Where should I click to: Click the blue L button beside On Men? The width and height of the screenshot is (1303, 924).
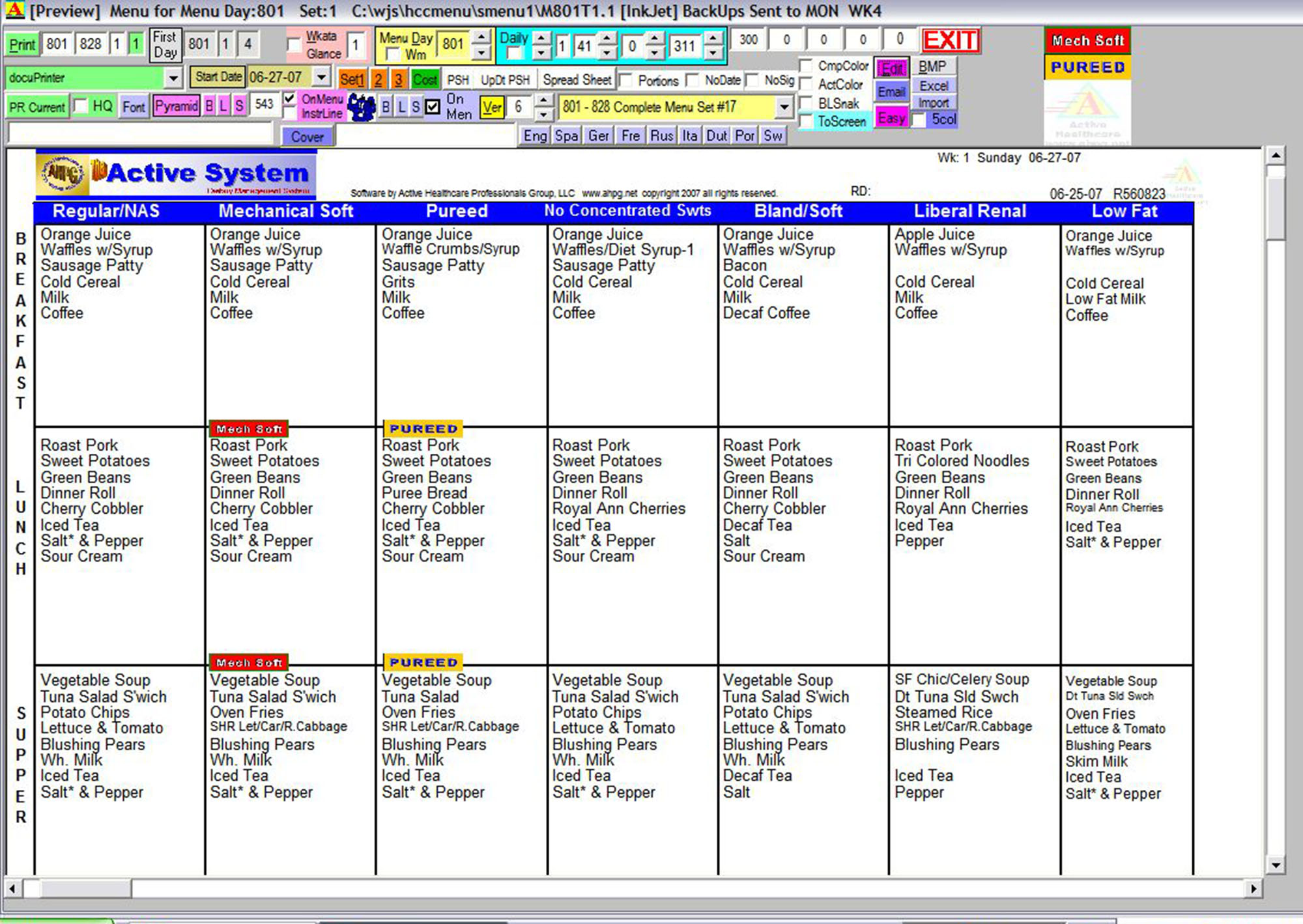point(401,107)
